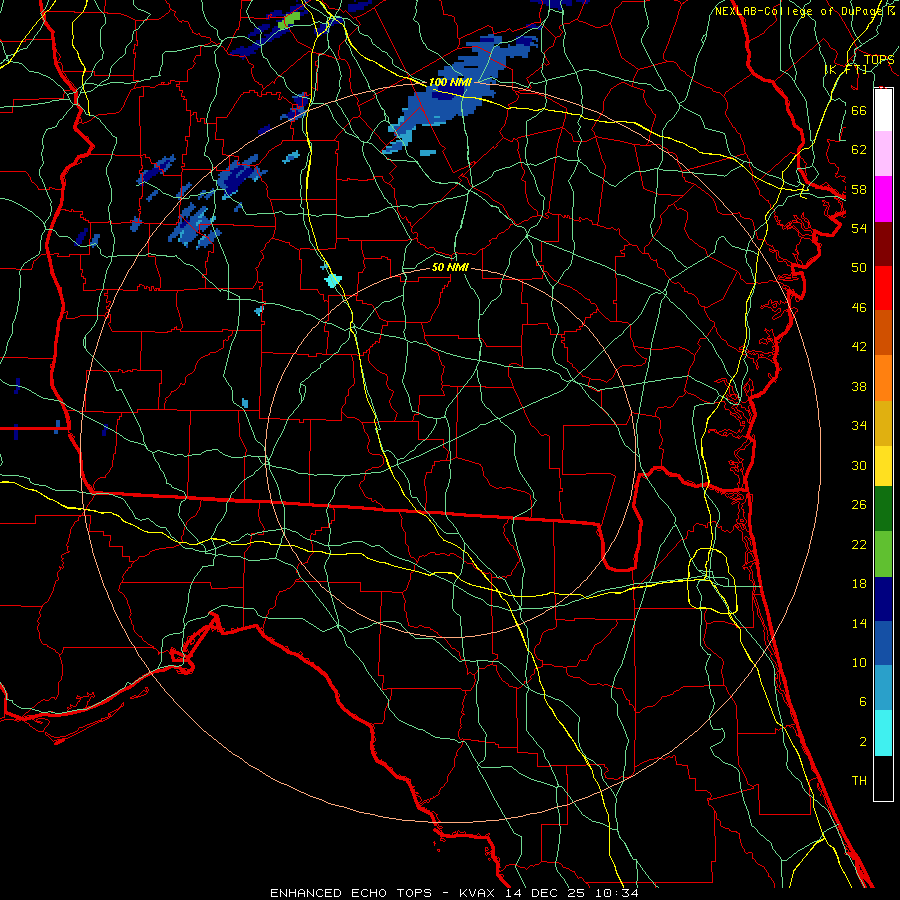Click the magenta 58 kft legend swatch

(883, 199)
